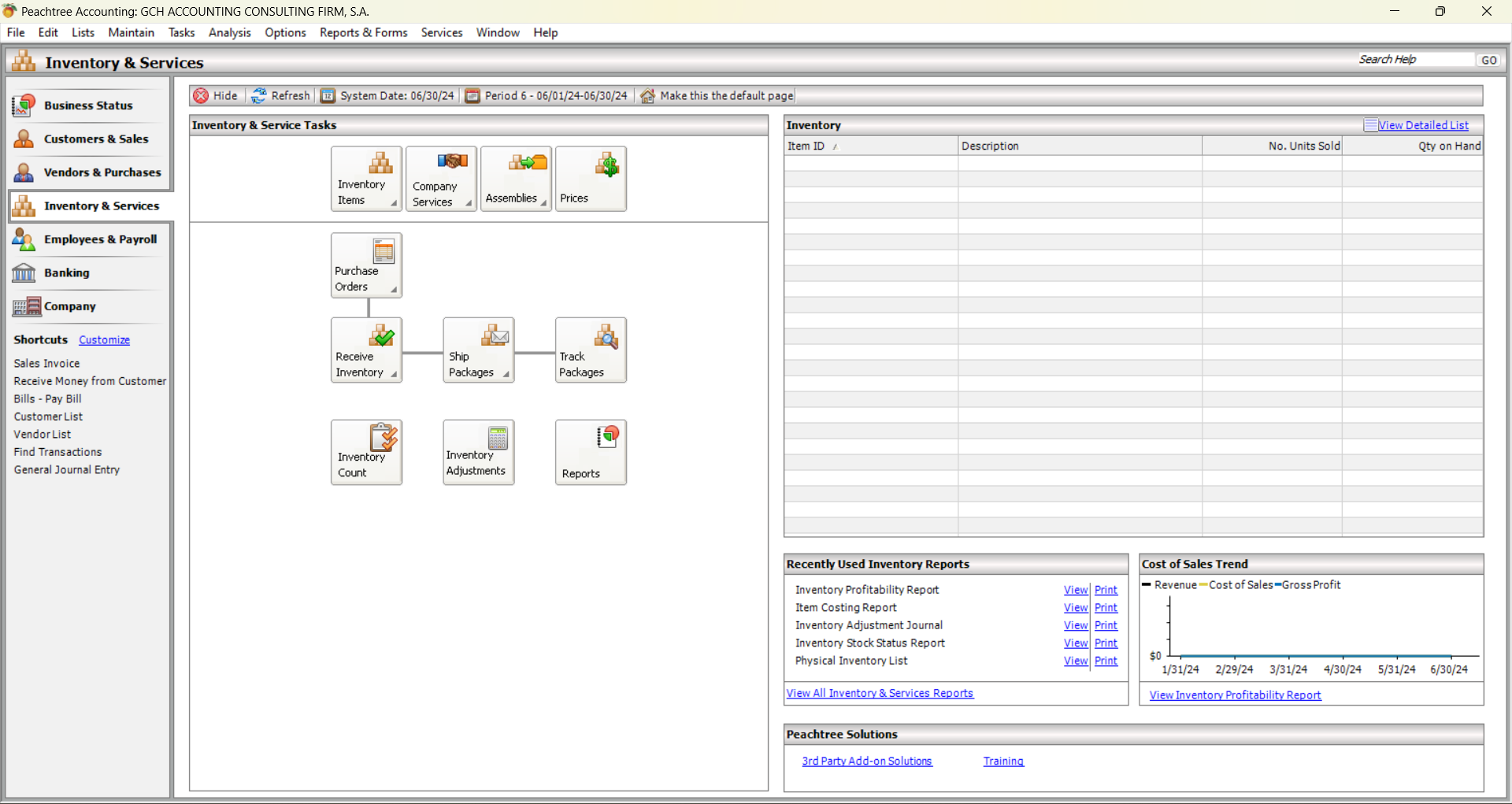Open the Inventory Adjustments task icon

coord(479,452)
